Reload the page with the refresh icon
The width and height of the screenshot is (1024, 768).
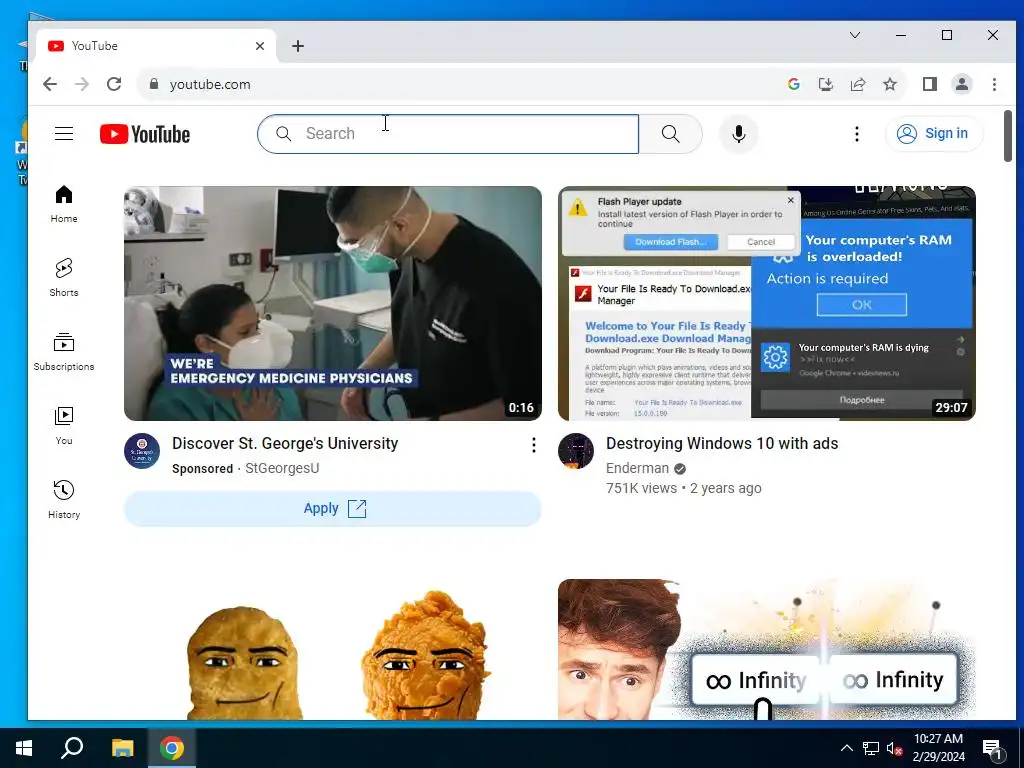114,84
